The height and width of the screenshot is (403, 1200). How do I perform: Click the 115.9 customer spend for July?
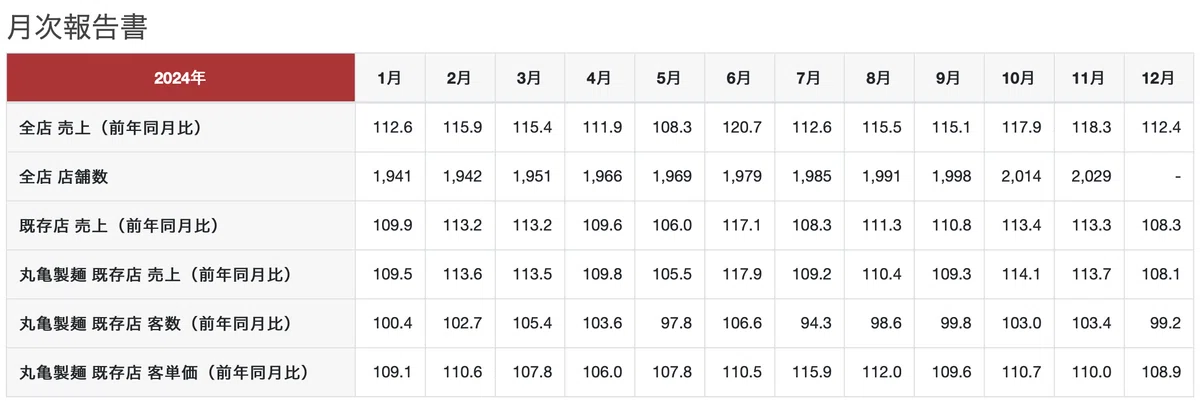point(812,373)
